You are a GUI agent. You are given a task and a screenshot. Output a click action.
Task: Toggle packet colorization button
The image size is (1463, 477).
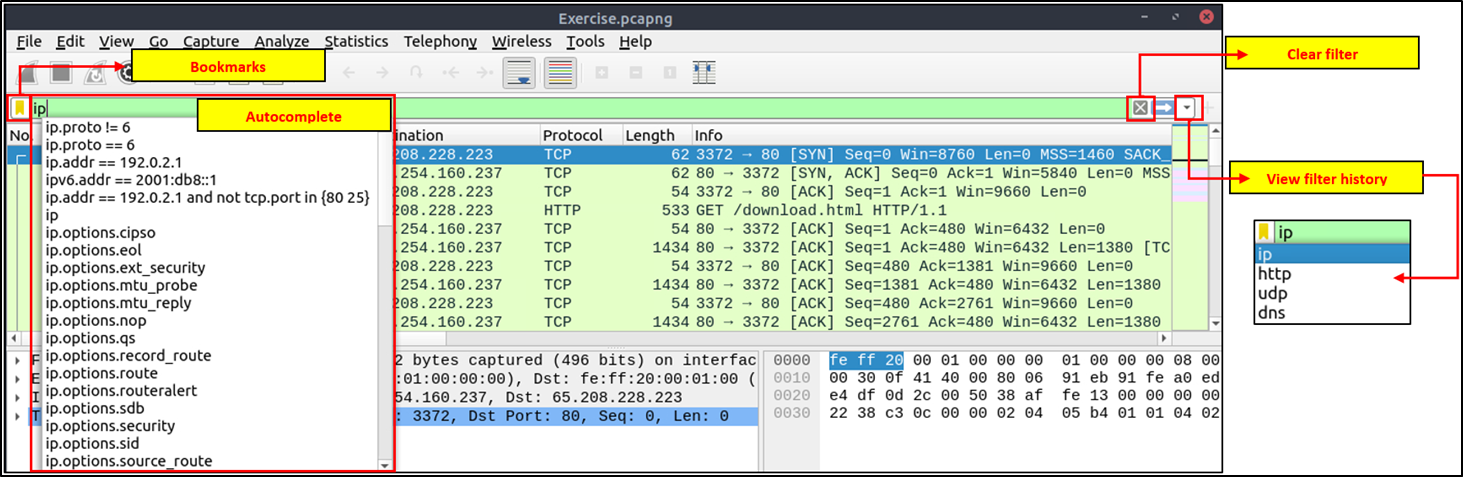[559, 73]
